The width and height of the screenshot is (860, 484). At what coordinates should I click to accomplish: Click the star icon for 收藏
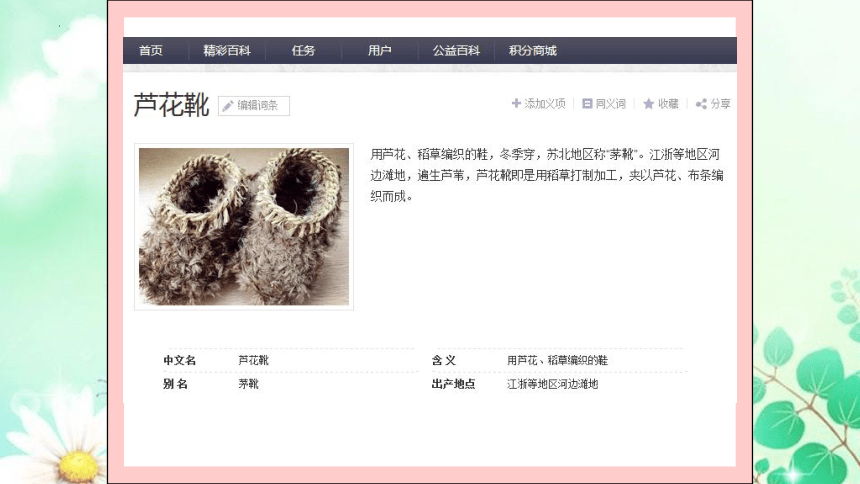648,104
